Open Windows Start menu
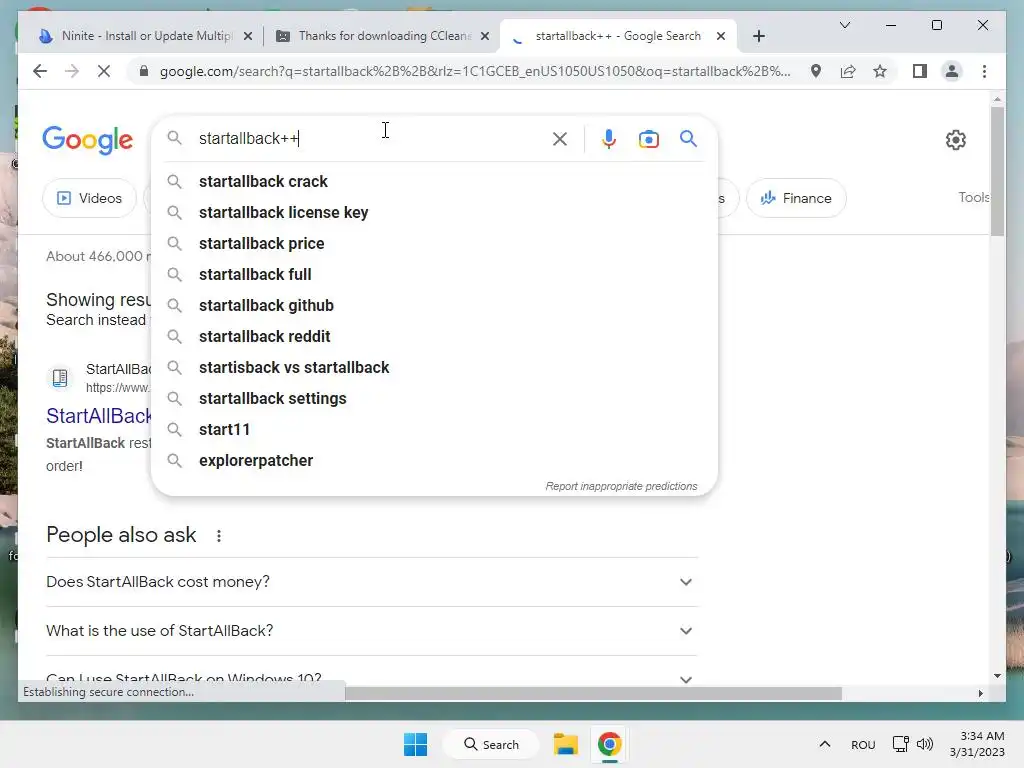The image size is (1024, 768). click(415, 744)
